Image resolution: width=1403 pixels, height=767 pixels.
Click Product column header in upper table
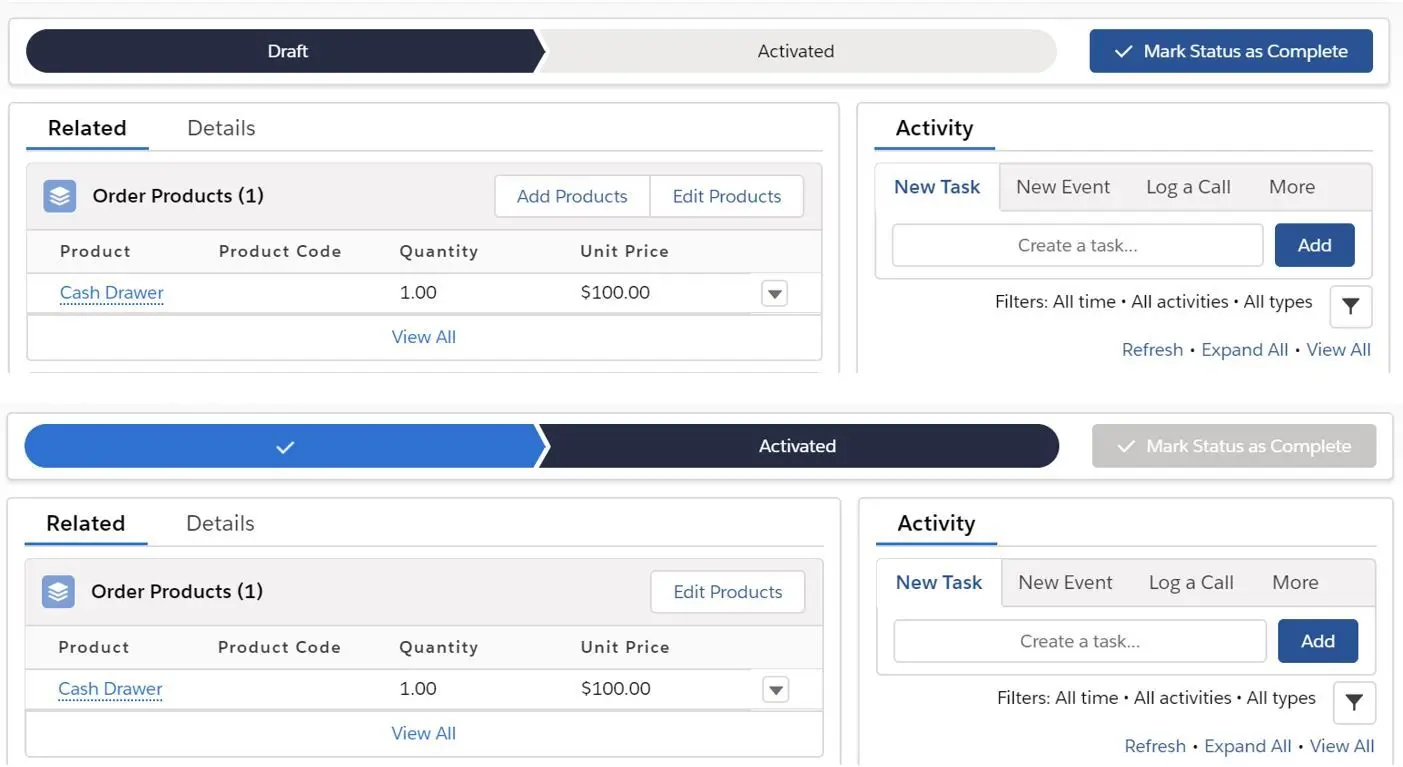(95, 251)
